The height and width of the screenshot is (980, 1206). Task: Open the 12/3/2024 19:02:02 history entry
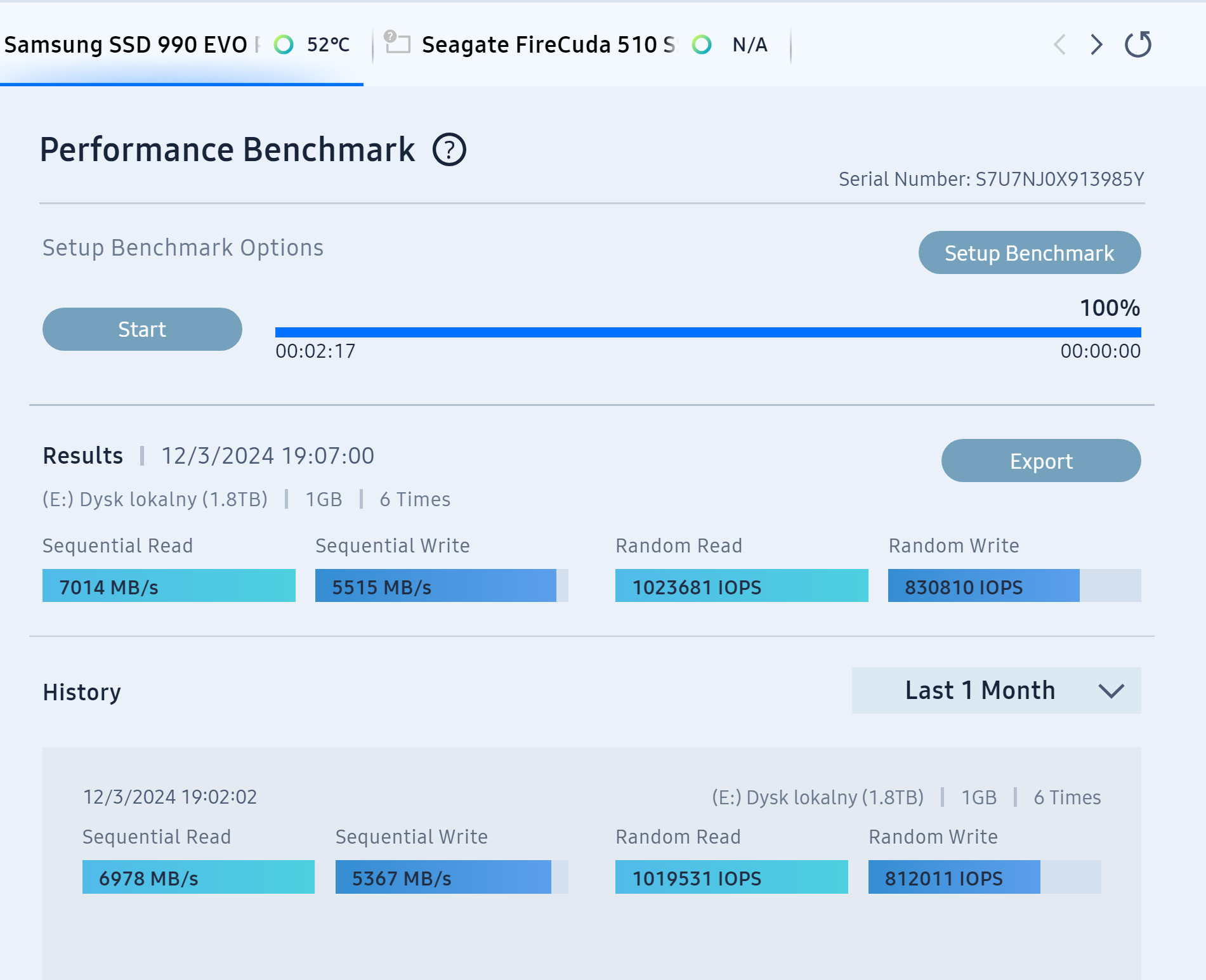pyautogui.click(x=170, y=797)
